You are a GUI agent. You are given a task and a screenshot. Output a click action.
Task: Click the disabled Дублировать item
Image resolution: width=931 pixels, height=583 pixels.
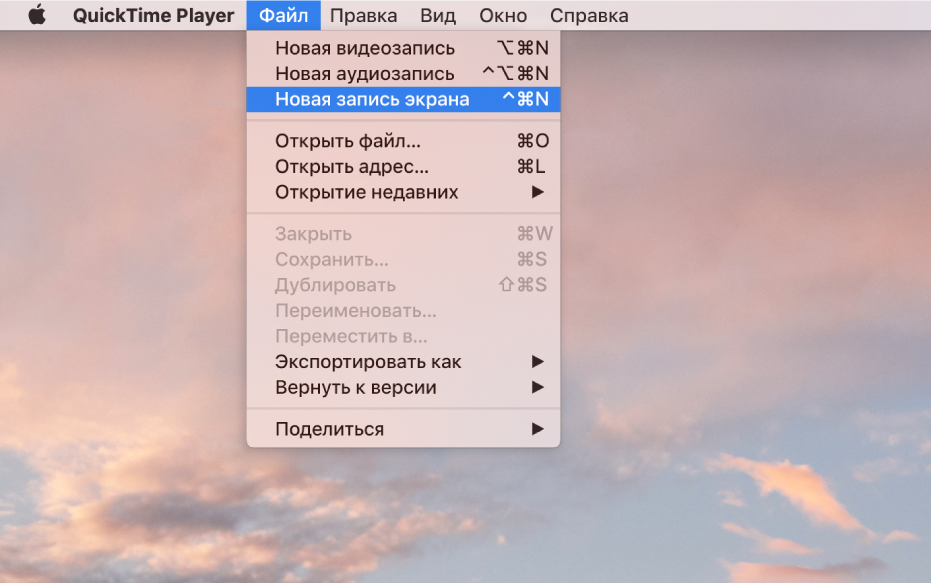pyautogui.click(x=403, y=286)
